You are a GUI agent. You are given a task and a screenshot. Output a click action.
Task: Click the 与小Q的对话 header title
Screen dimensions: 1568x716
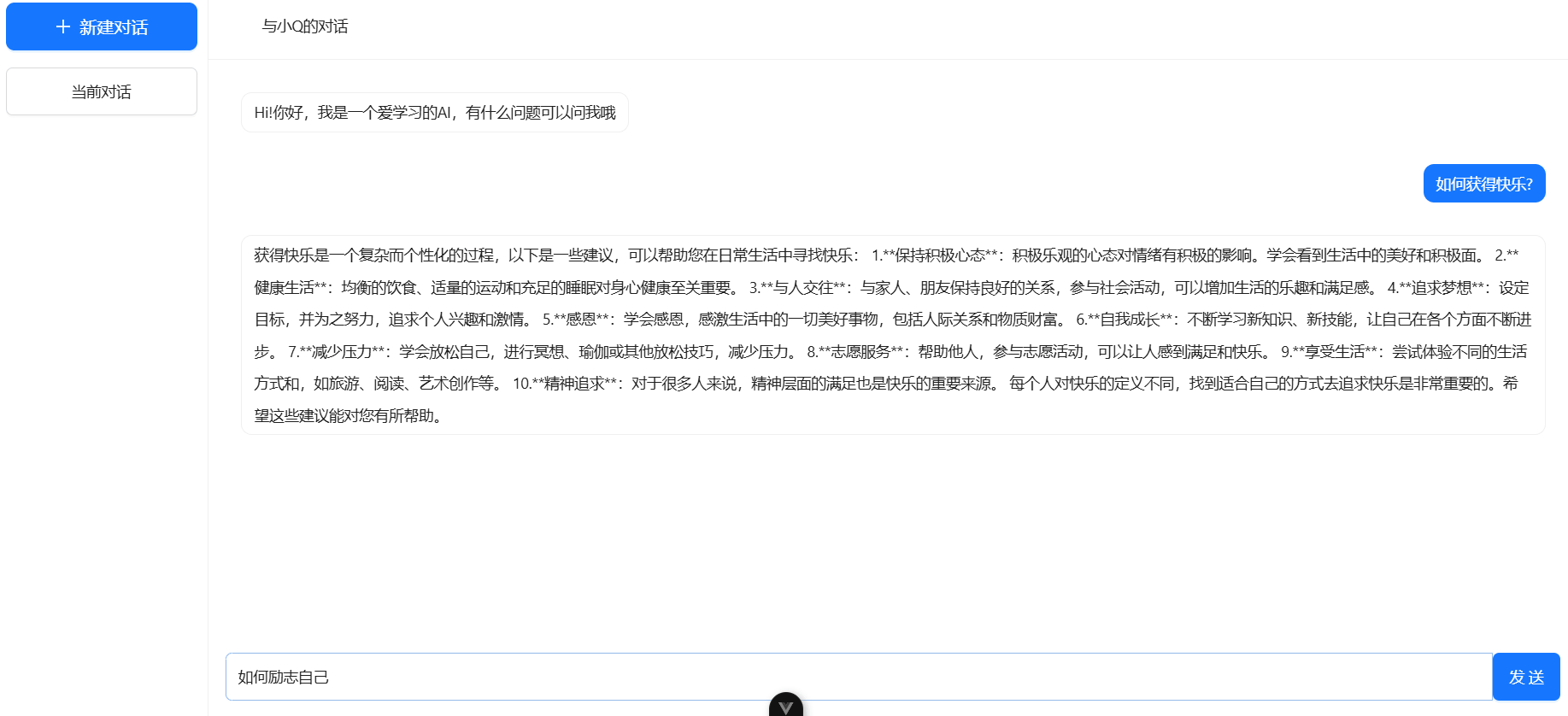(305, 26)
